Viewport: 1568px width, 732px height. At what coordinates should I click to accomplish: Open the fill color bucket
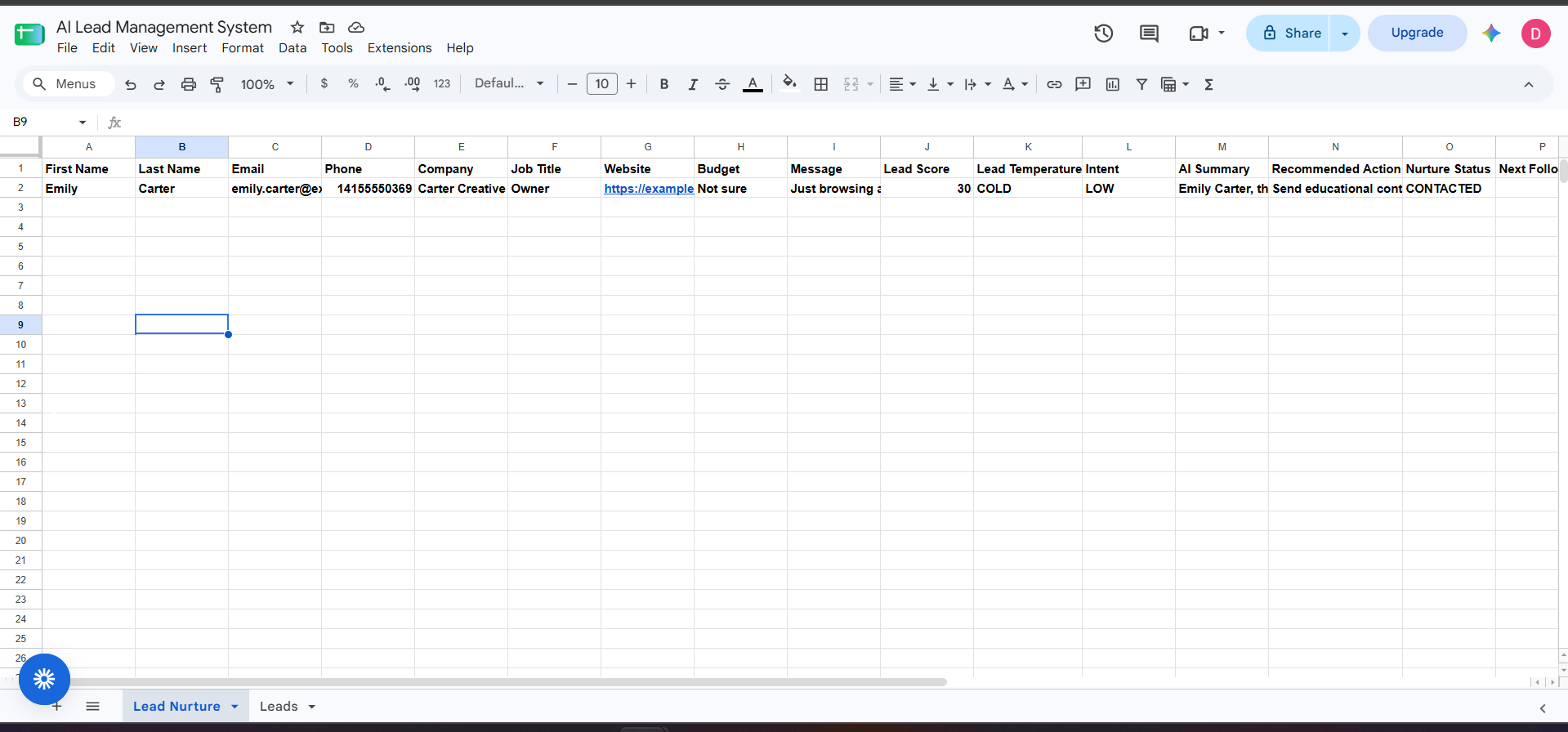789,83
